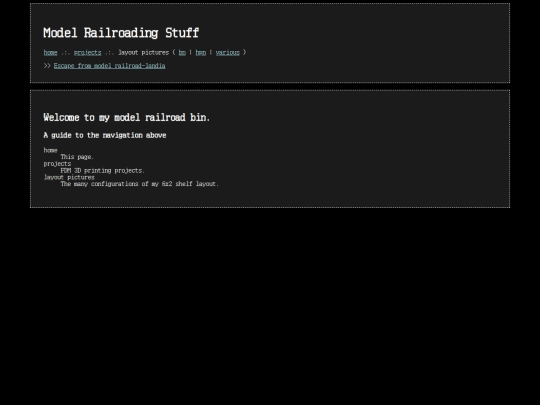Follow Escape from model railroad-landia link
This screenshot has height=405, width=540.
point(110,65)
